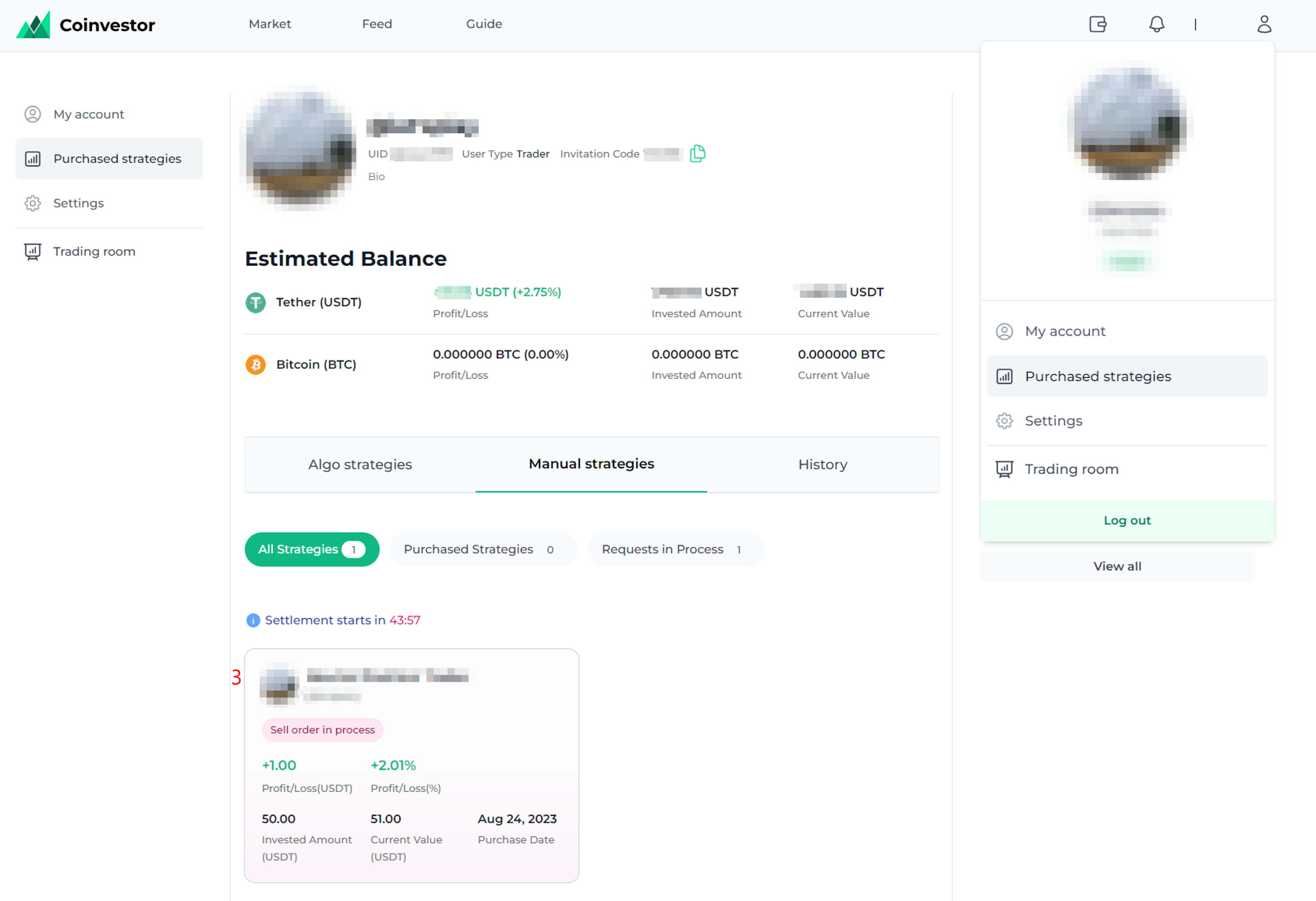Click the dropdown Settings gear icon
1316x901 pixels.
[1004, 420]
